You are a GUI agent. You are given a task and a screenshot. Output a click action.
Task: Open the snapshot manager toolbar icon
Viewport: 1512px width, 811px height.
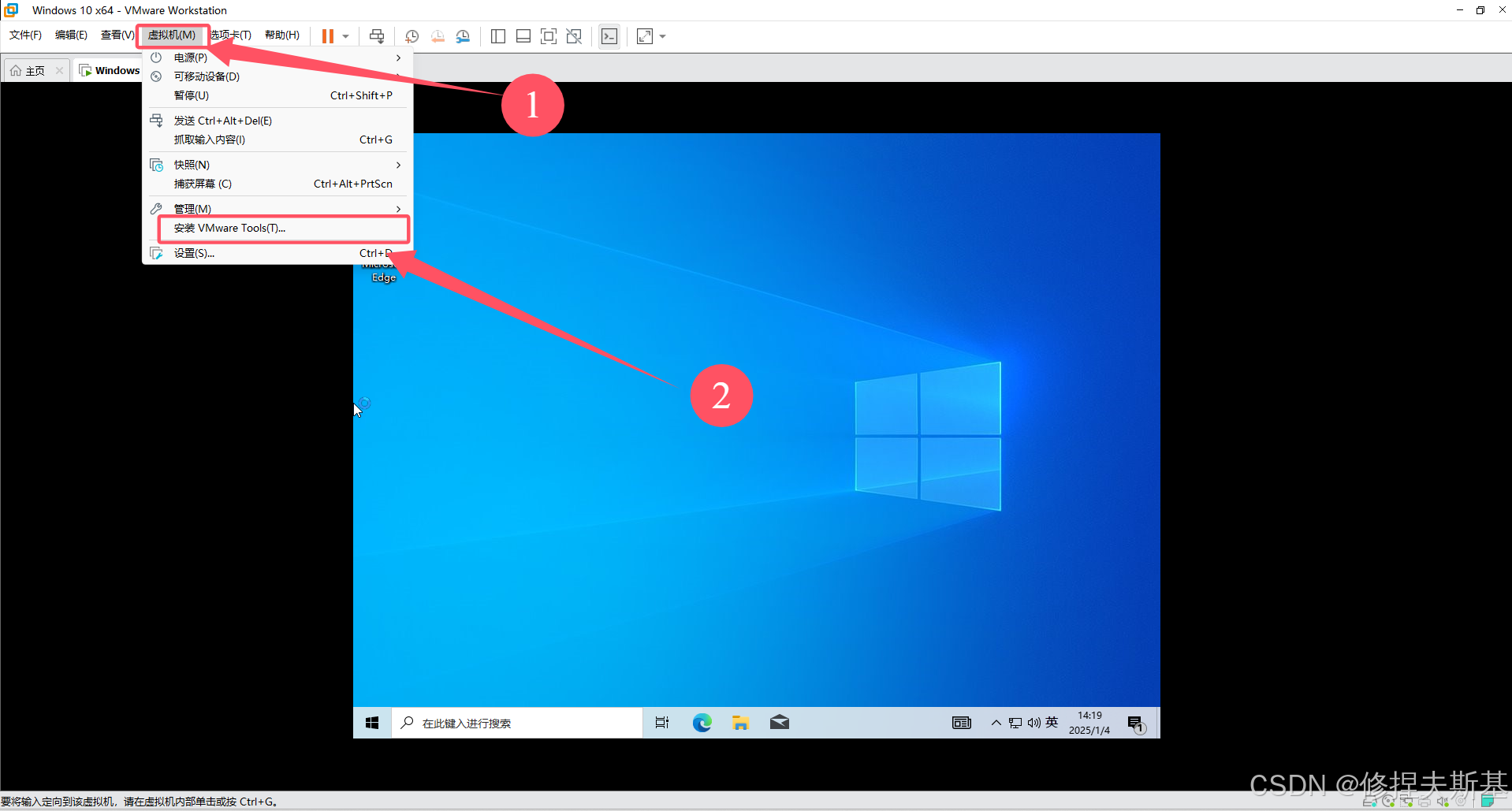click(464, 36)
